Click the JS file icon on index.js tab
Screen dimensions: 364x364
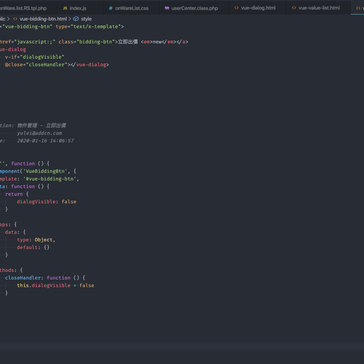(x=65, y=8)
